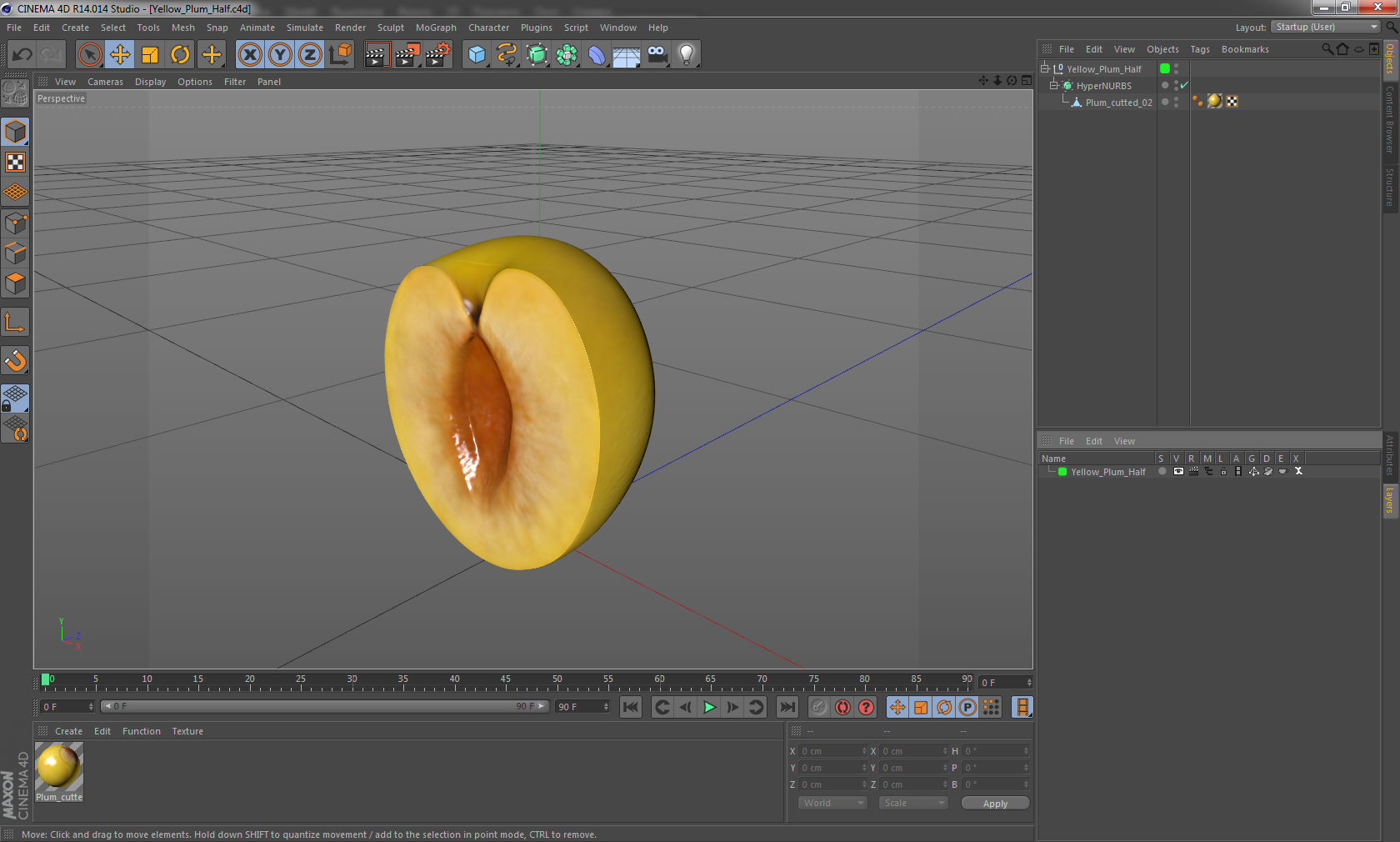Screen dimensions: 1400x842
Task: Open the World coordinate dropdown
Action: point(832,803)
